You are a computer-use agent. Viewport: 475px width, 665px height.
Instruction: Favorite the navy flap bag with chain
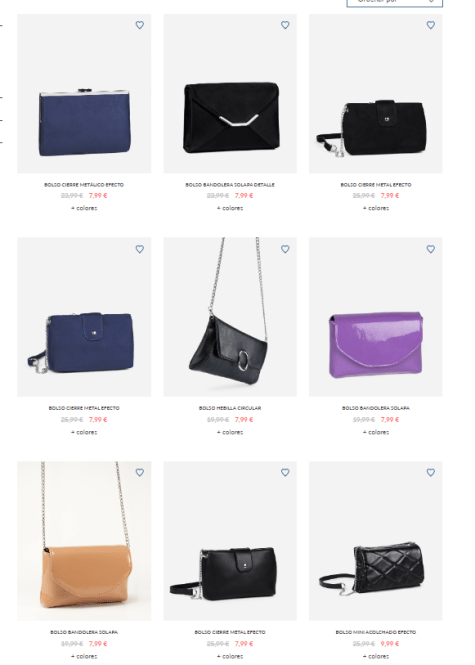[x=140, y=249]
